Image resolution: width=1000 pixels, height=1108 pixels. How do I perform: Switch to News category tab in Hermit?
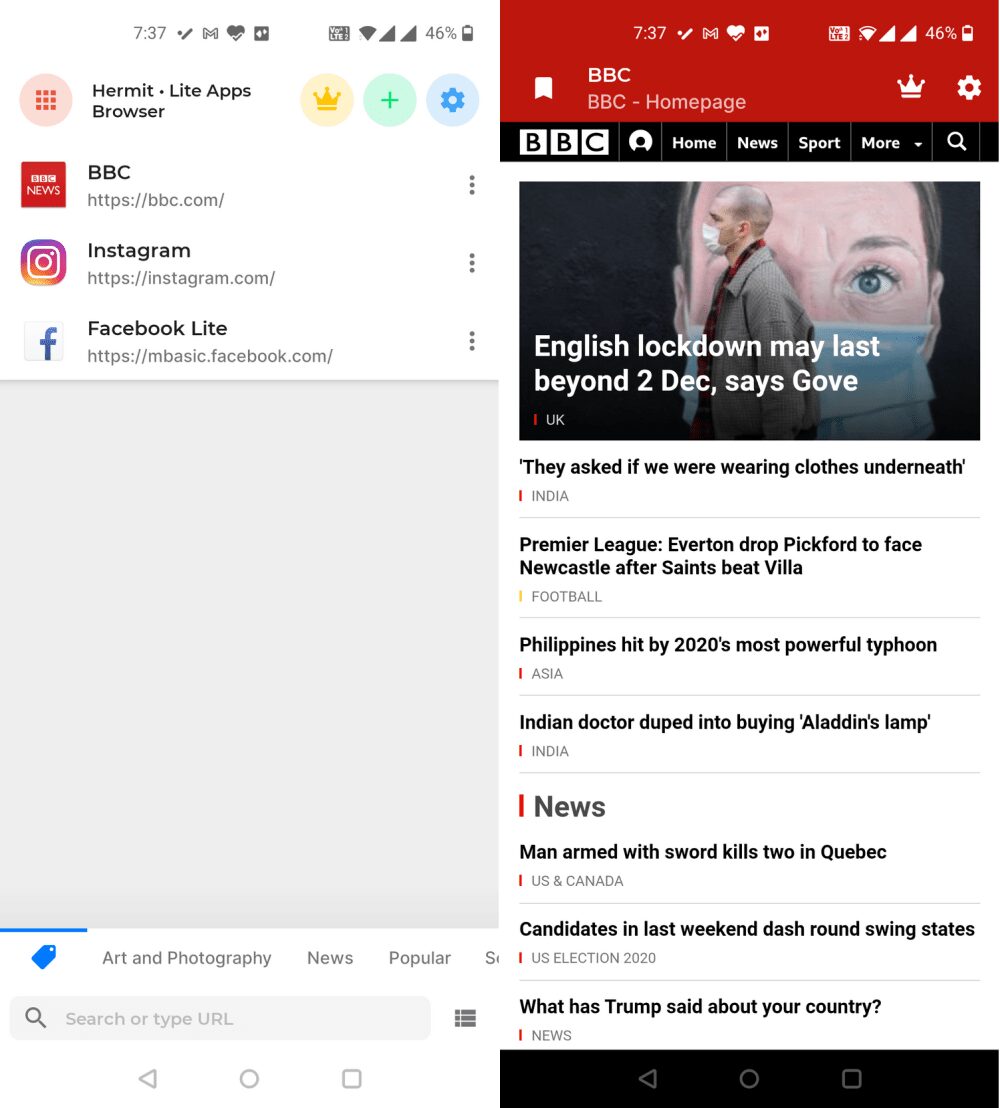[x=330, y=957]
